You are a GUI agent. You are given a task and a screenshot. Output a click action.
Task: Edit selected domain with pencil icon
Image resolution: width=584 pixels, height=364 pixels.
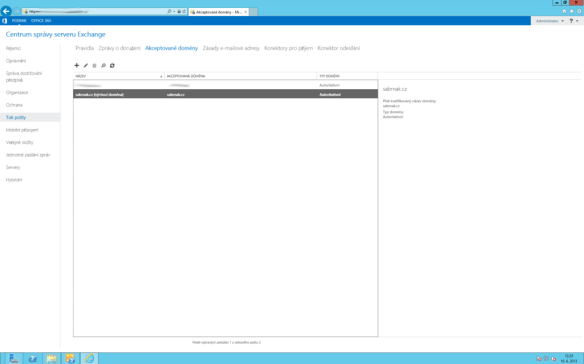point(86,66)
